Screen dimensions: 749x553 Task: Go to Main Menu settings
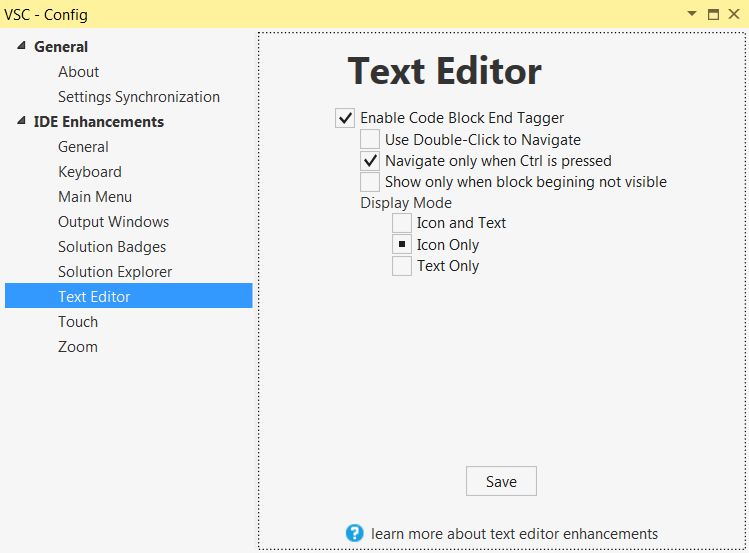pos(95,197)
